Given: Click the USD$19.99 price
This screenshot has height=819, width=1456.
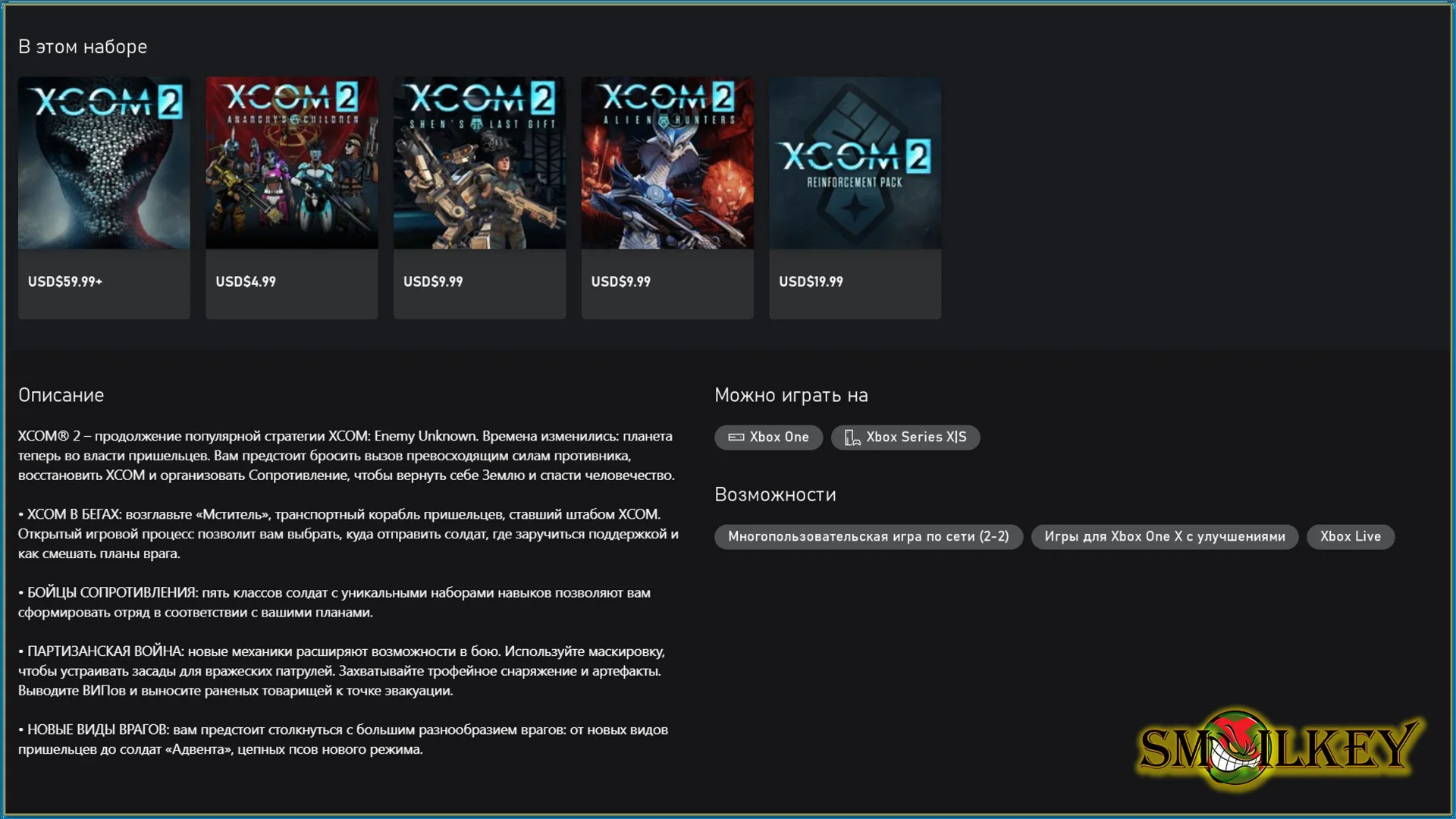Looking at the screenshot, I should point(811,281).
